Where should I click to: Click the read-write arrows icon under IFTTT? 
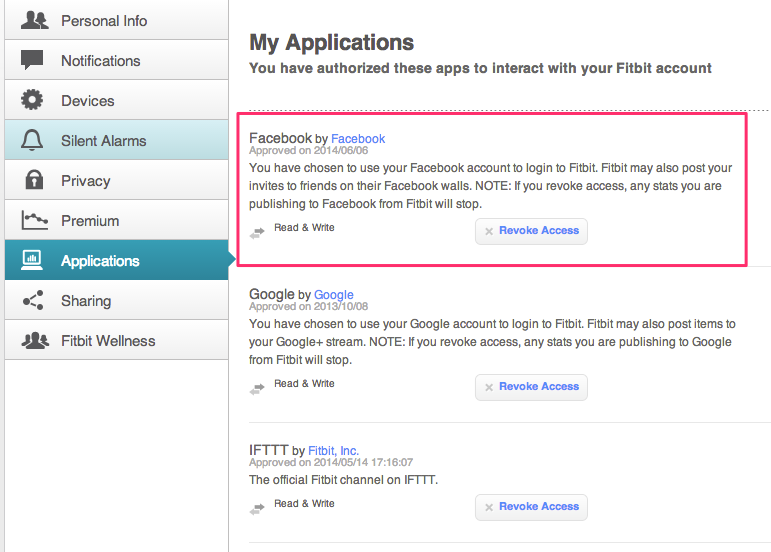[x=257, y=509]
